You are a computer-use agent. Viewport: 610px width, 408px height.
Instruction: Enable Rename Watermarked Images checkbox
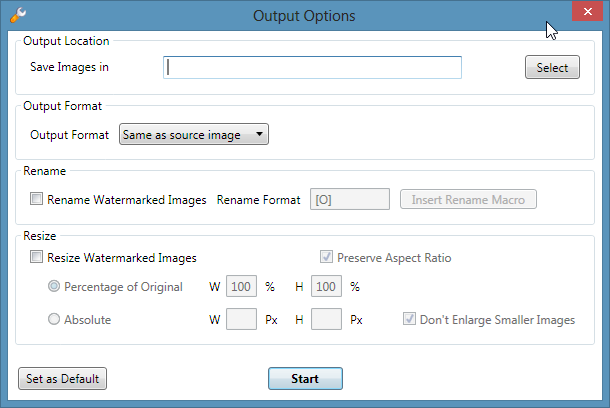pyautogui.click(x=37, y=200)
